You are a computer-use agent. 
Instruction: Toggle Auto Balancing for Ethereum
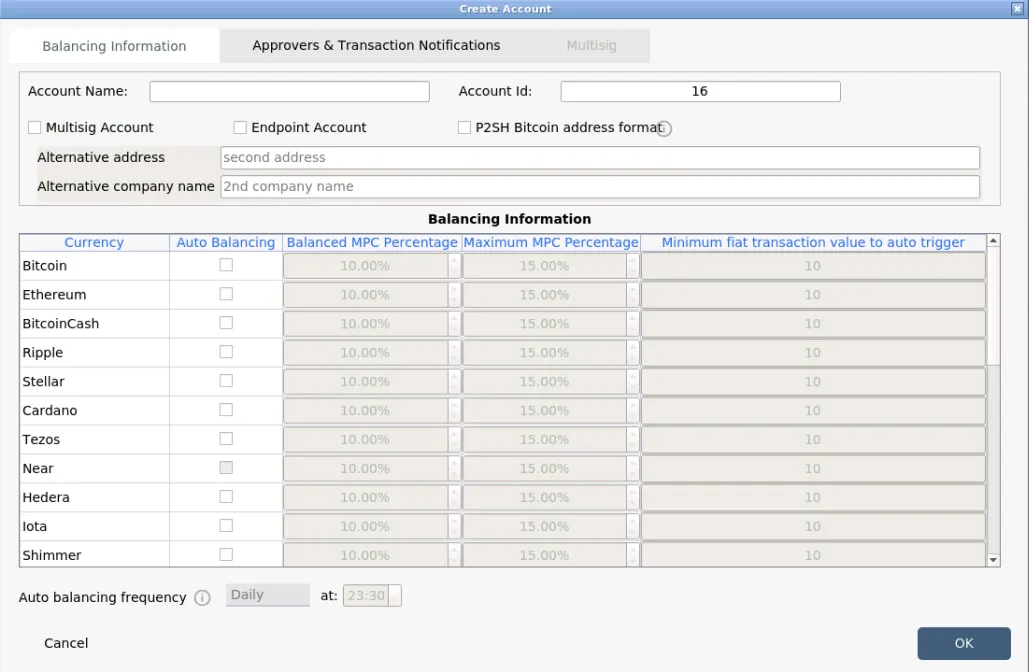pyautogui.click(x=226, y=294)
